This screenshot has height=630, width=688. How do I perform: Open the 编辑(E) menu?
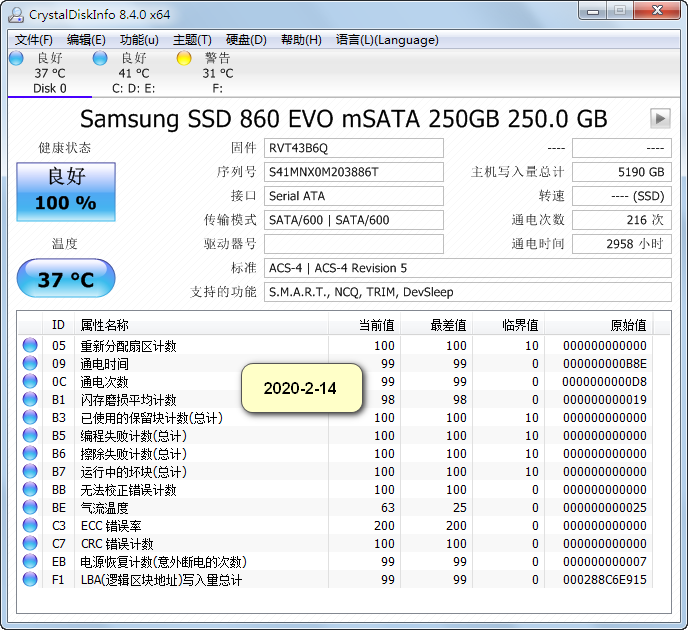pyautogui.click(x=86, y=40)
